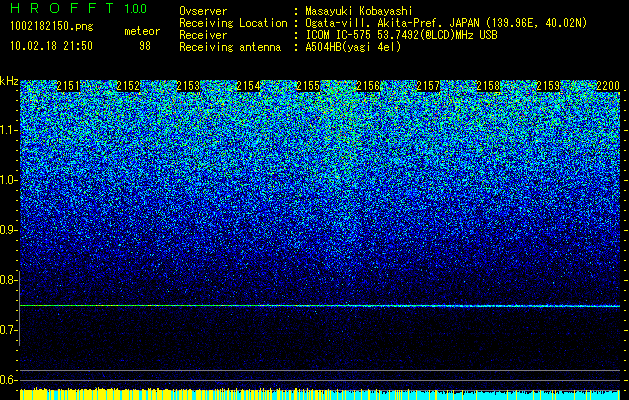
Task: Click the Receiving antenna label
Action: click(230, 47)
